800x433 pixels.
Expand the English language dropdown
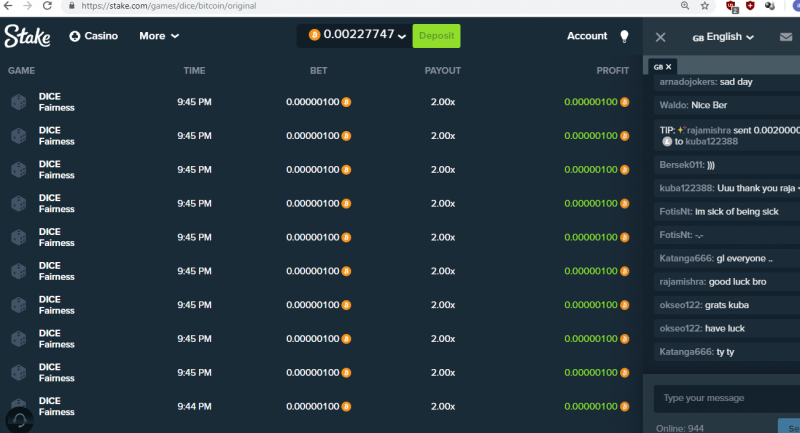coord(722,37)
